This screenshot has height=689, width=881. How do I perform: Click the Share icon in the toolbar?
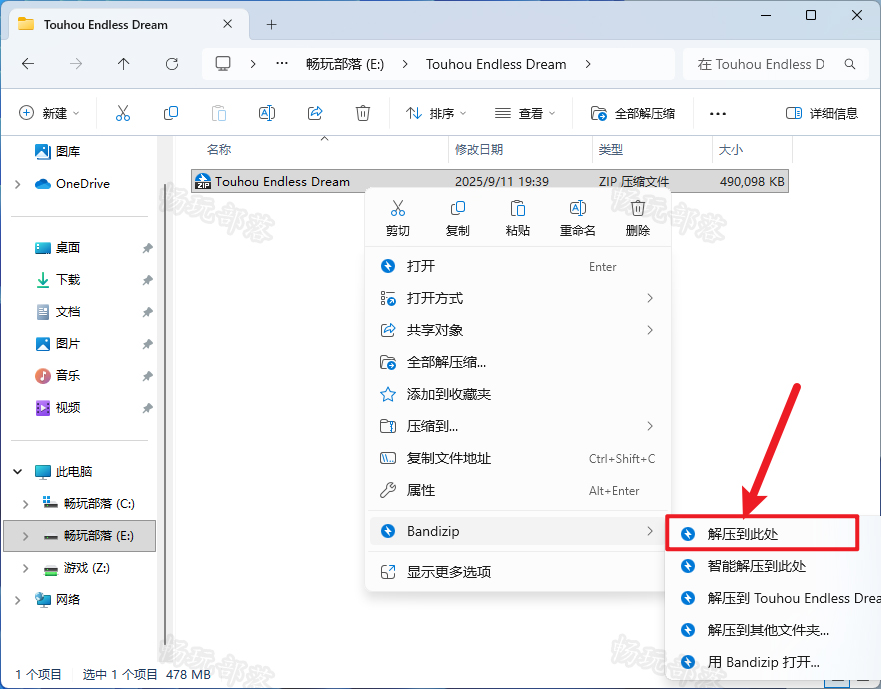[315, 113]
